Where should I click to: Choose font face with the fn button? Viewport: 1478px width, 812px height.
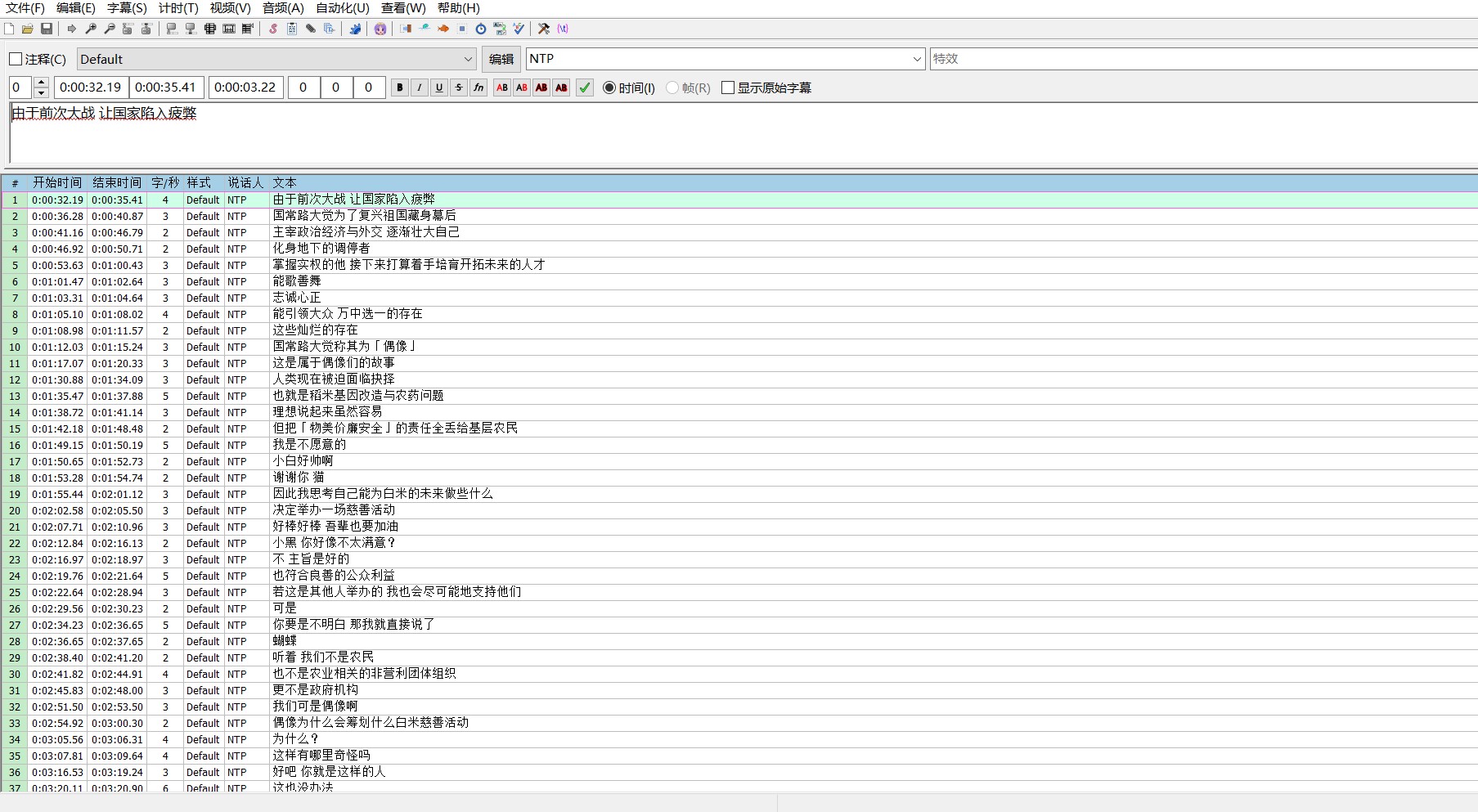[478, 87]
